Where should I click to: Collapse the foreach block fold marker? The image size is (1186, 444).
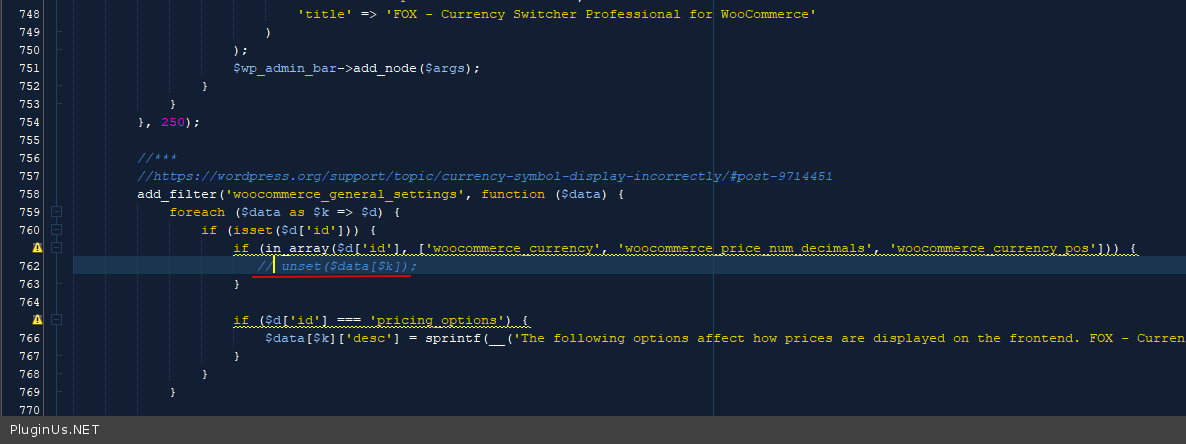56,212
